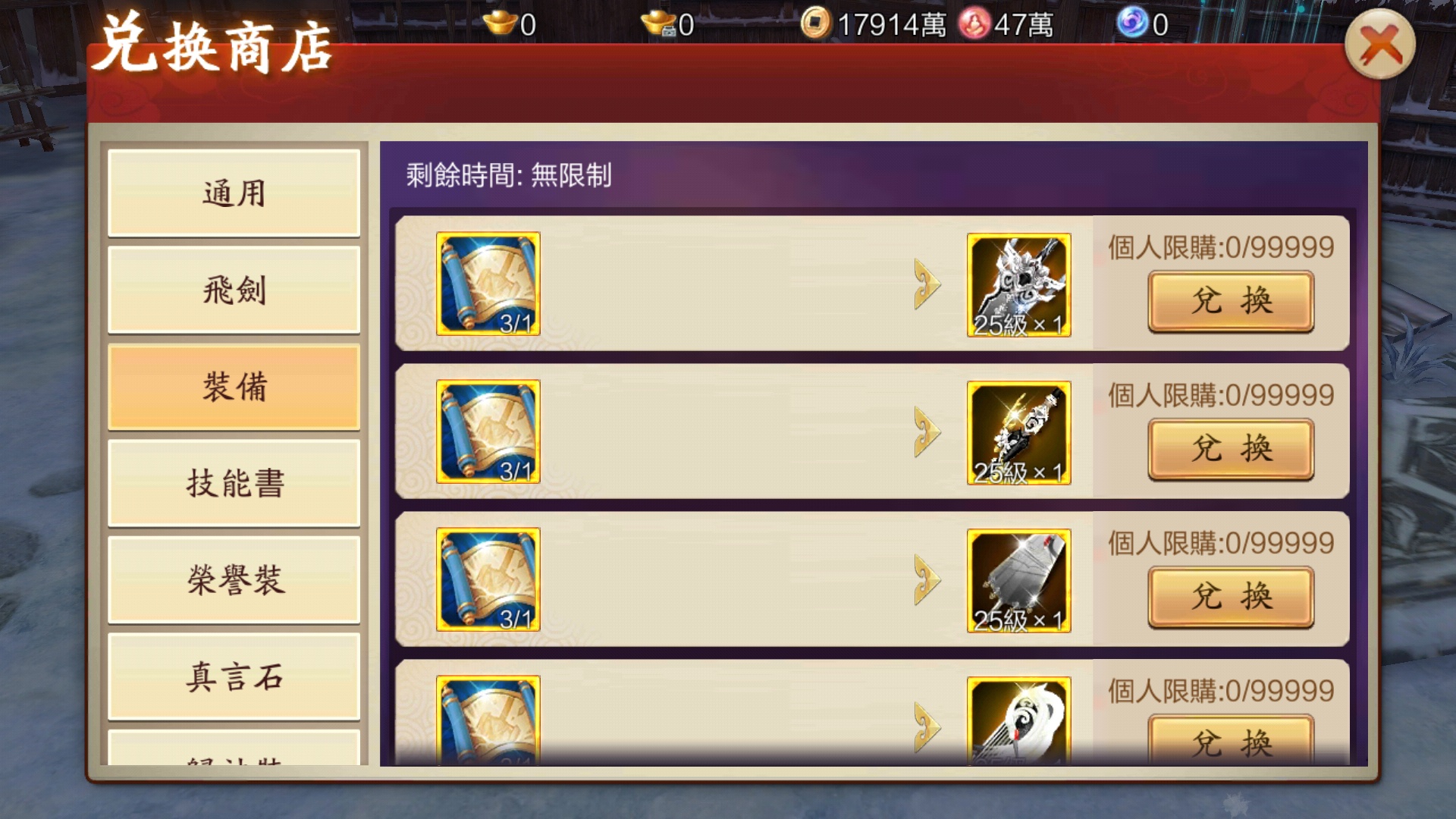Click the black and gold dagger reward icon

click(x=1018, y=433)
